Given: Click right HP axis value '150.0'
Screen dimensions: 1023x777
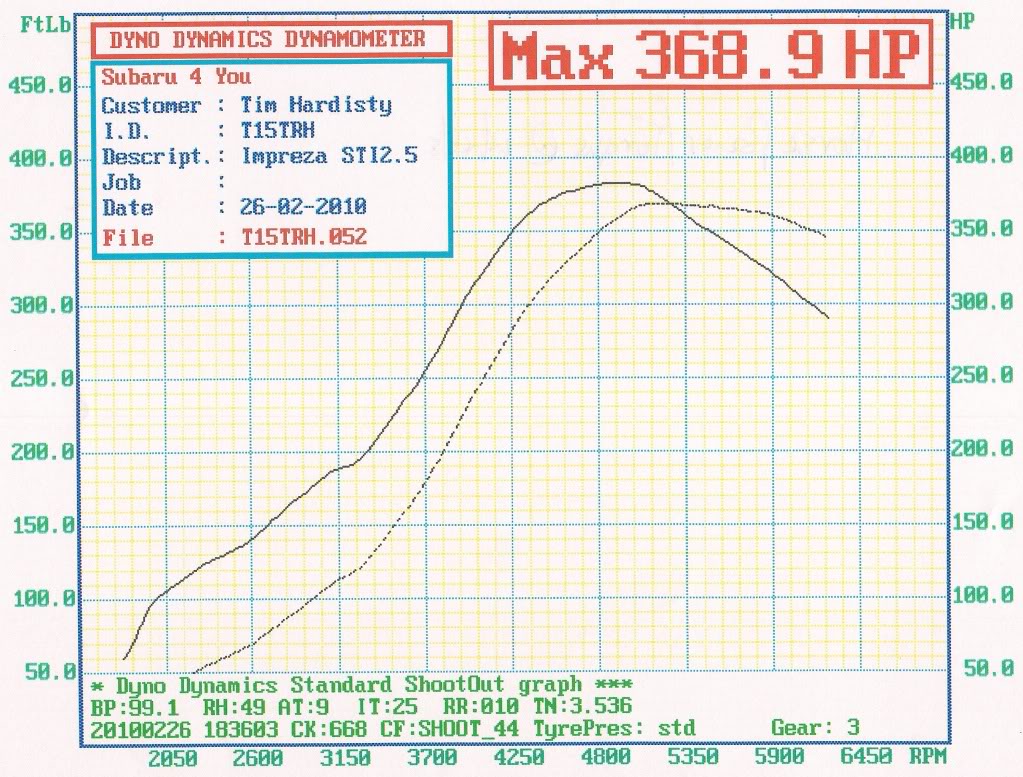Looking at the screenshot, I should coord(984,522).
